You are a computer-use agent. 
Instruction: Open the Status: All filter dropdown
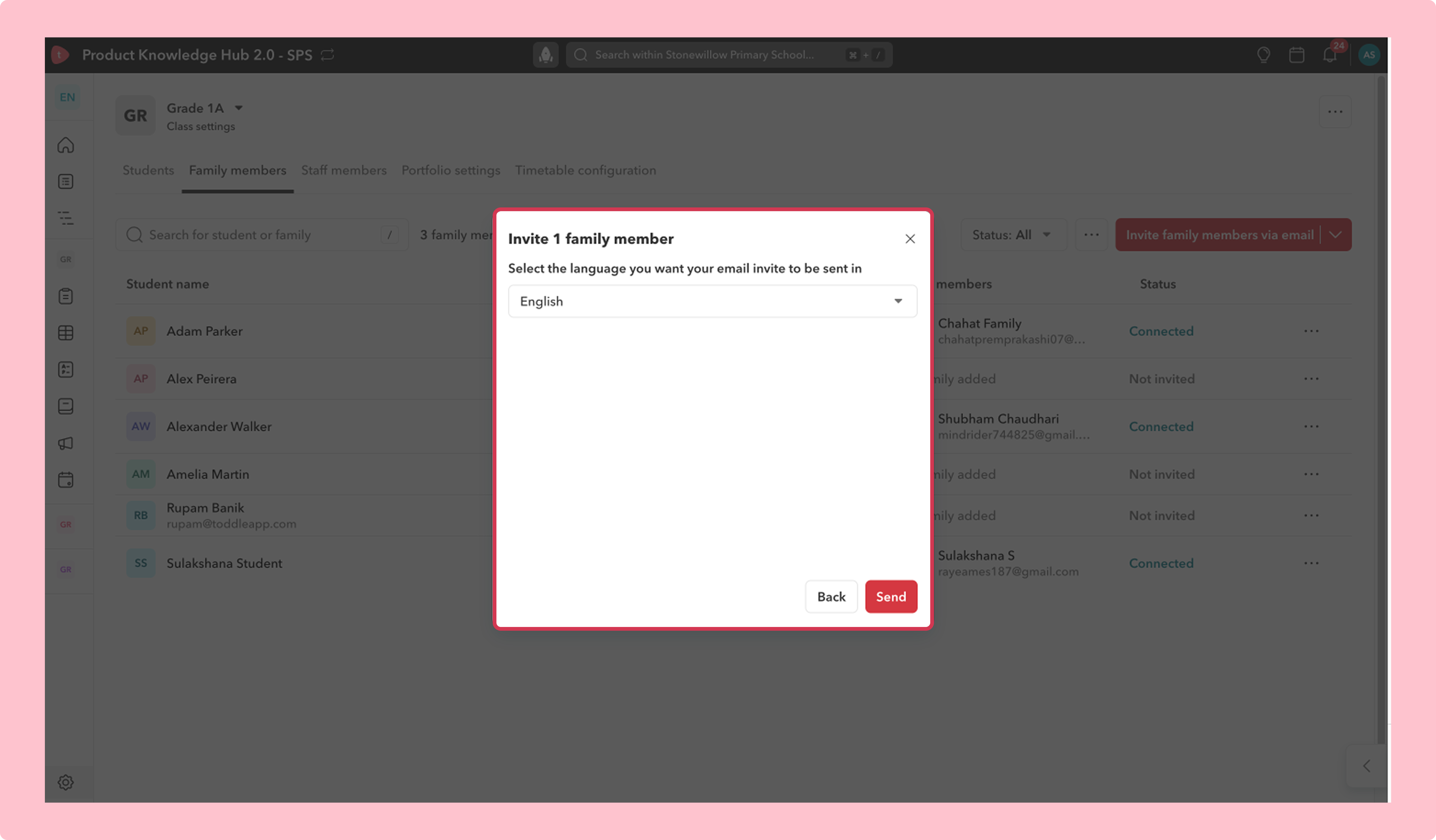click(1013, 235)
